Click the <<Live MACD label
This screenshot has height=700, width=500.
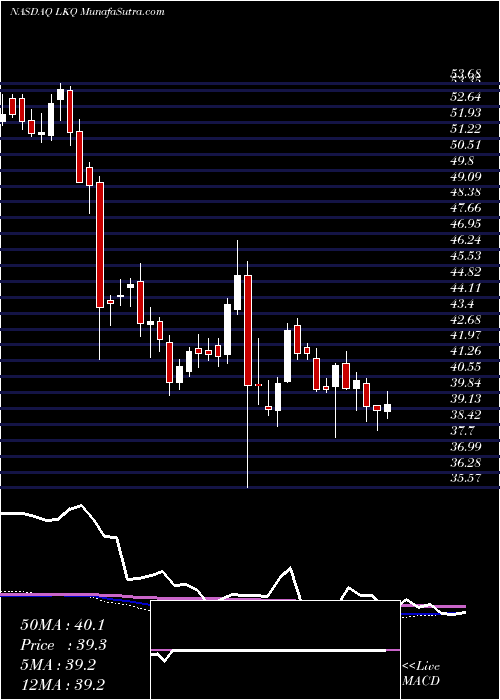point(421,674)
